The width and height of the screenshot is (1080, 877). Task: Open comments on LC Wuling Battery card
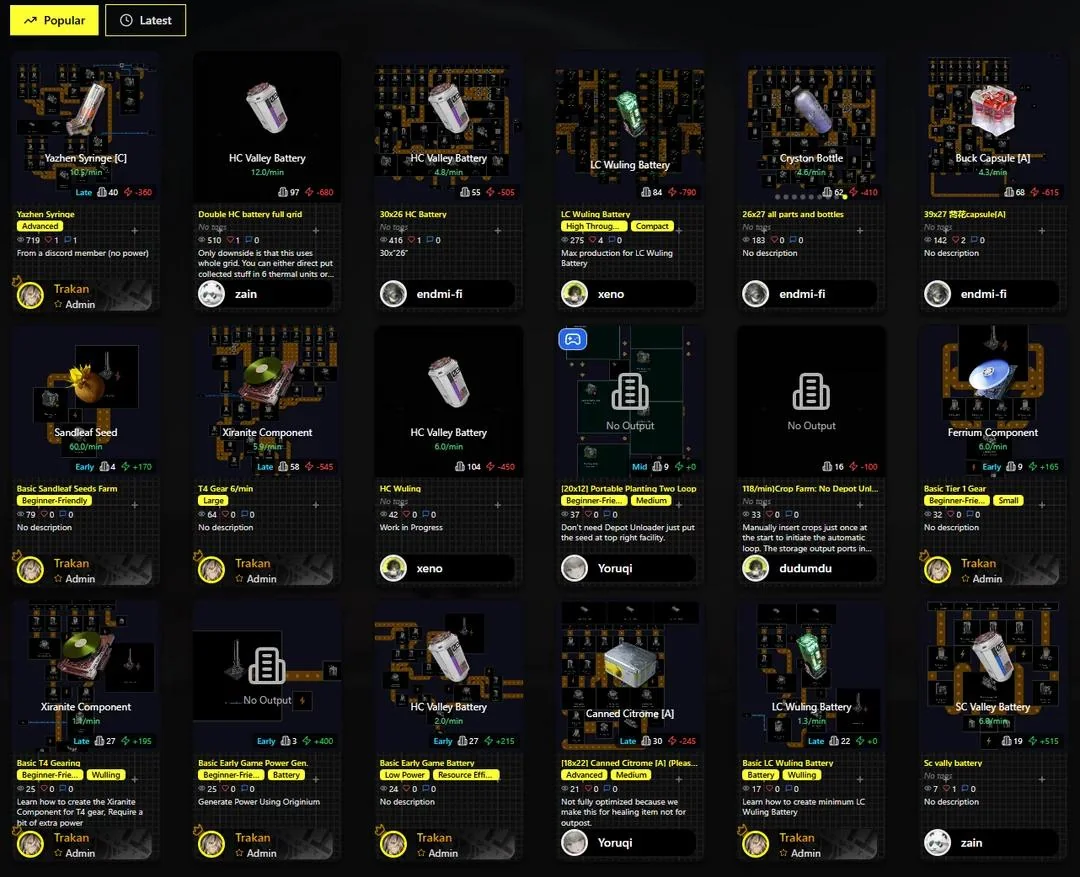point(612,240)
